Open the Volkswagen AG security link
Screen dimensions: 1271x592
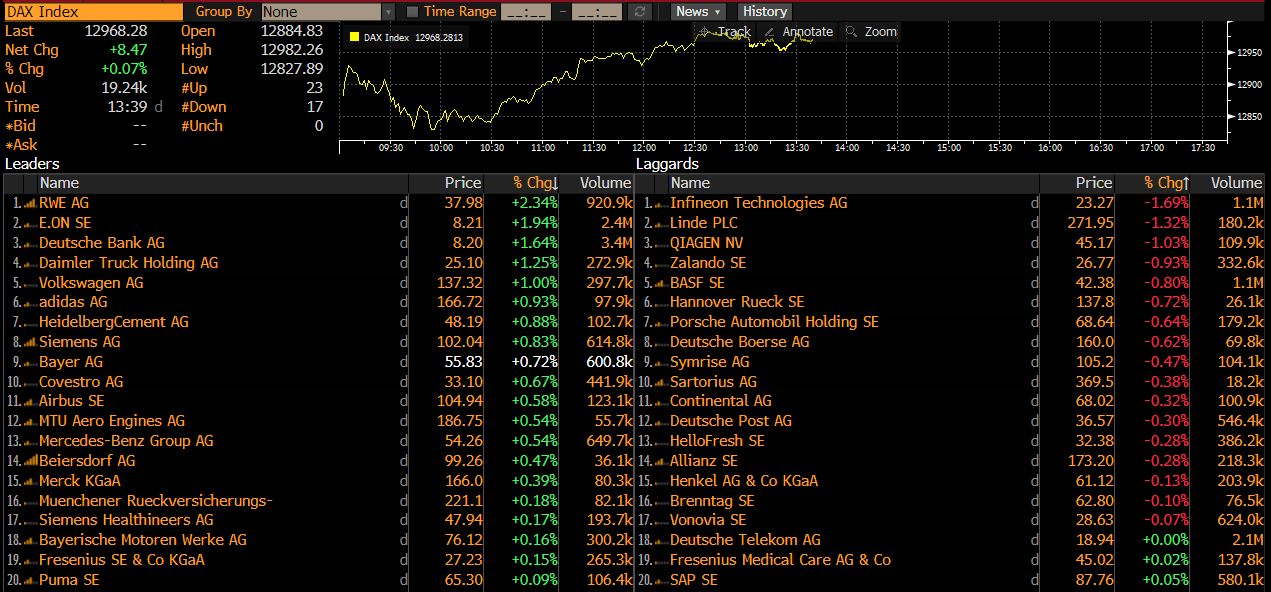[x=91, y=282]
